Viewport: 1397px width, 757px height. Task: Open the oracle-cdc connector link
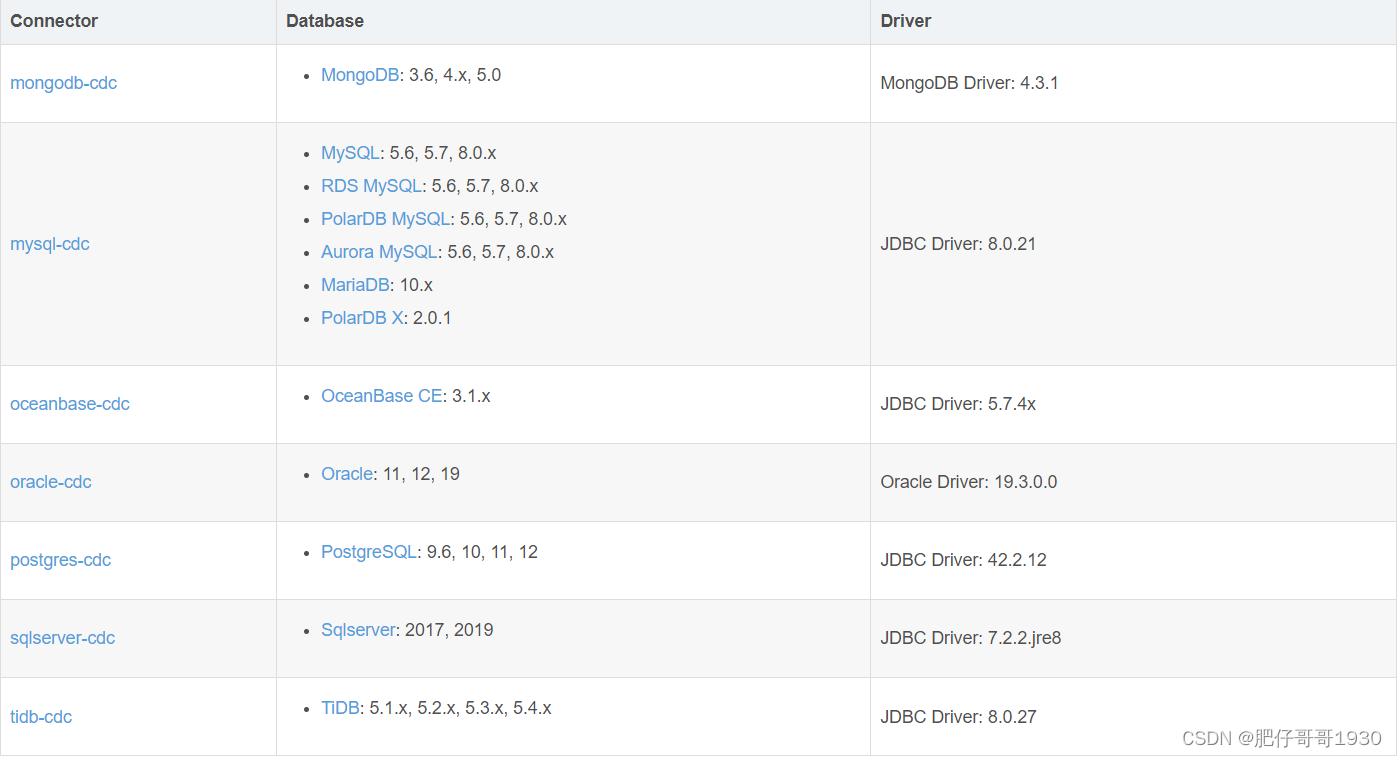point(50,482)
